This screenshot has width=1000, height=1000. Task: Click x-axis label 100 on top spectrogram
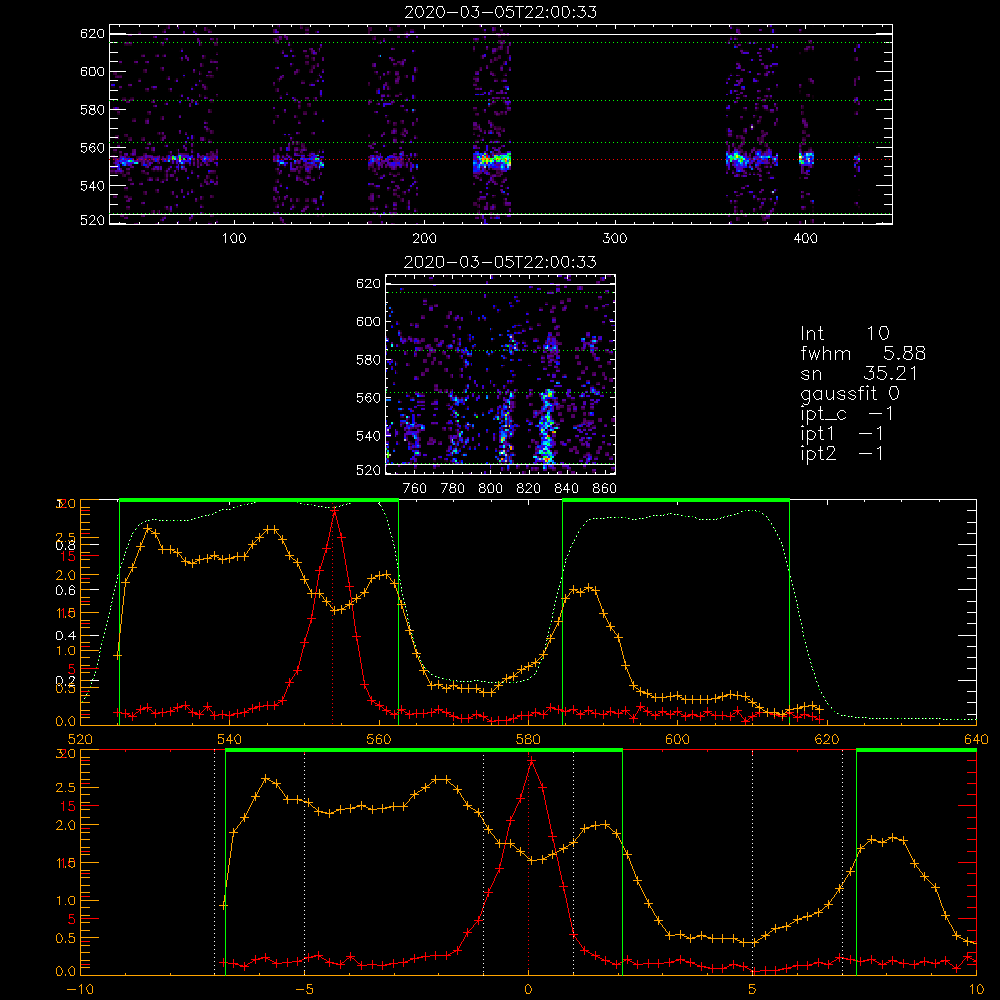coord(234,239)
